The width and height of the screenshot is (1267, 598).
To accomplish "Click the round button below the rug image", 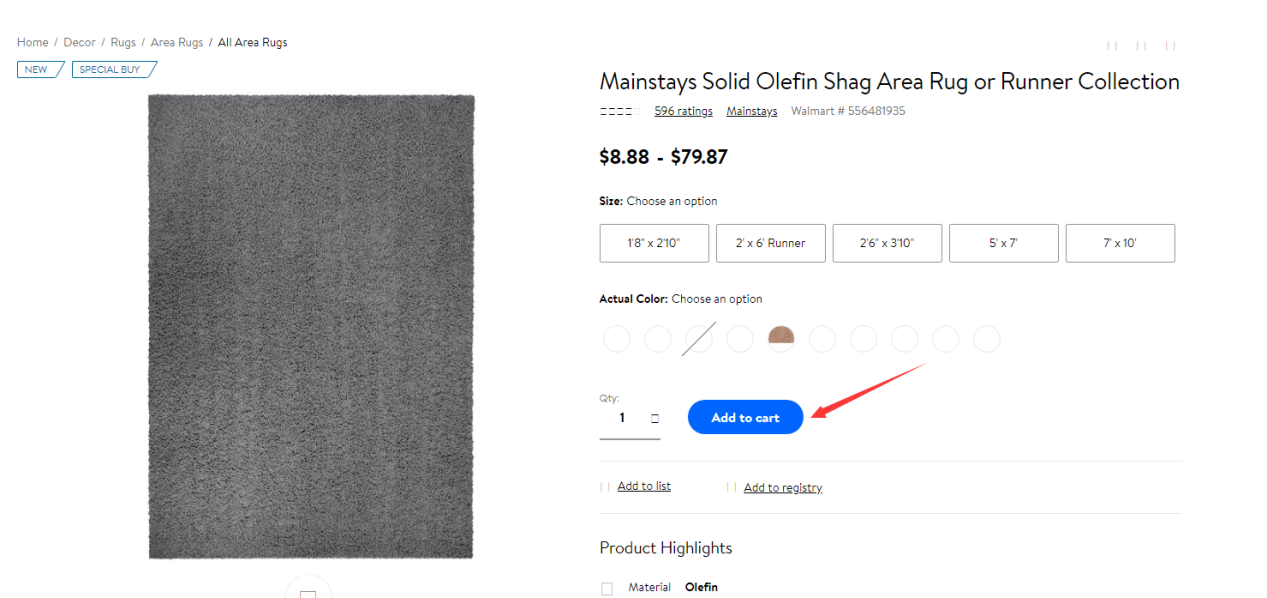I will tap(308, 589).
